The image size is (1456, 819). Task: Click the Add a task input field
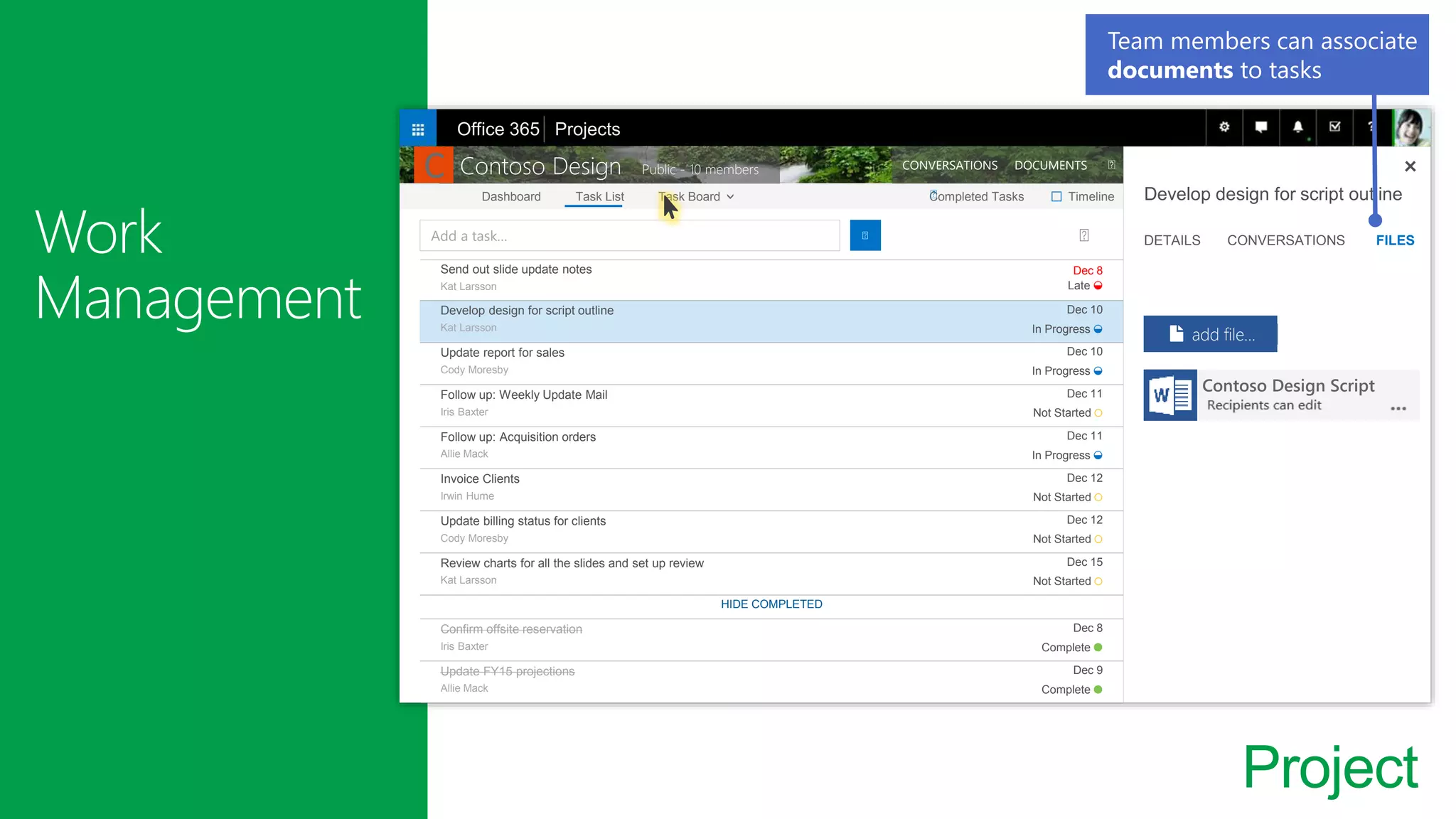(629, 236)
